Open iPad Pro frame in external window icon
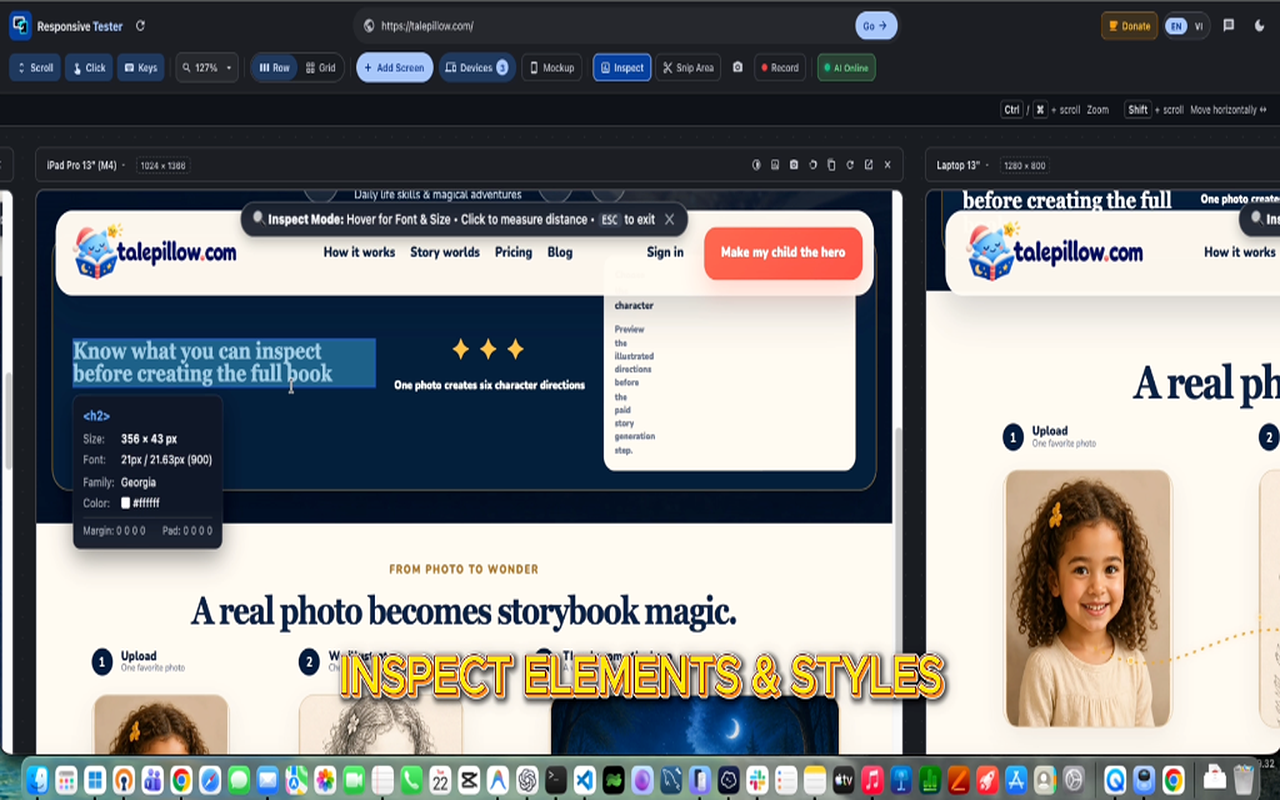 coord(869,165)
